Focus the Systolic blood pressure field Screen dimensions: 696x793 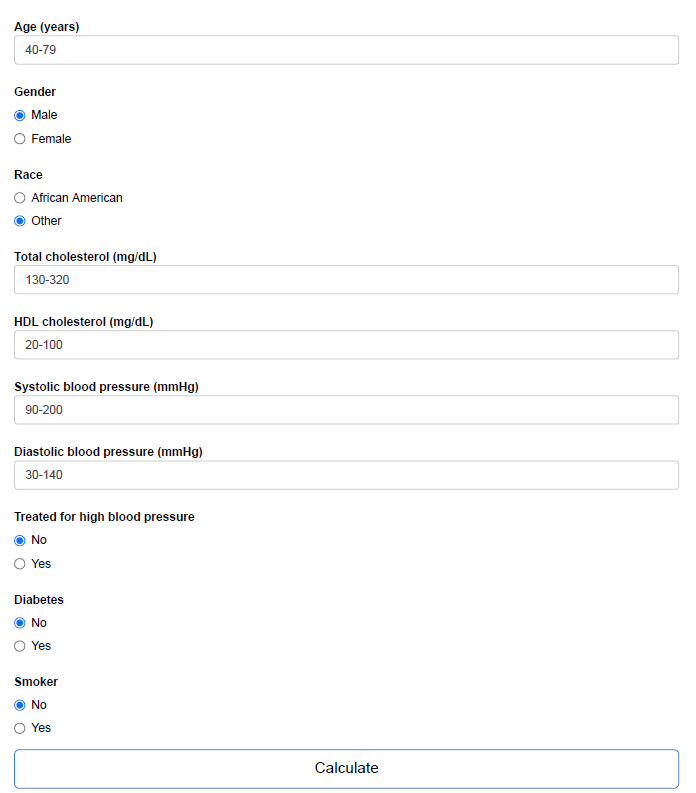pyautogui.click(x=346, y=410)
